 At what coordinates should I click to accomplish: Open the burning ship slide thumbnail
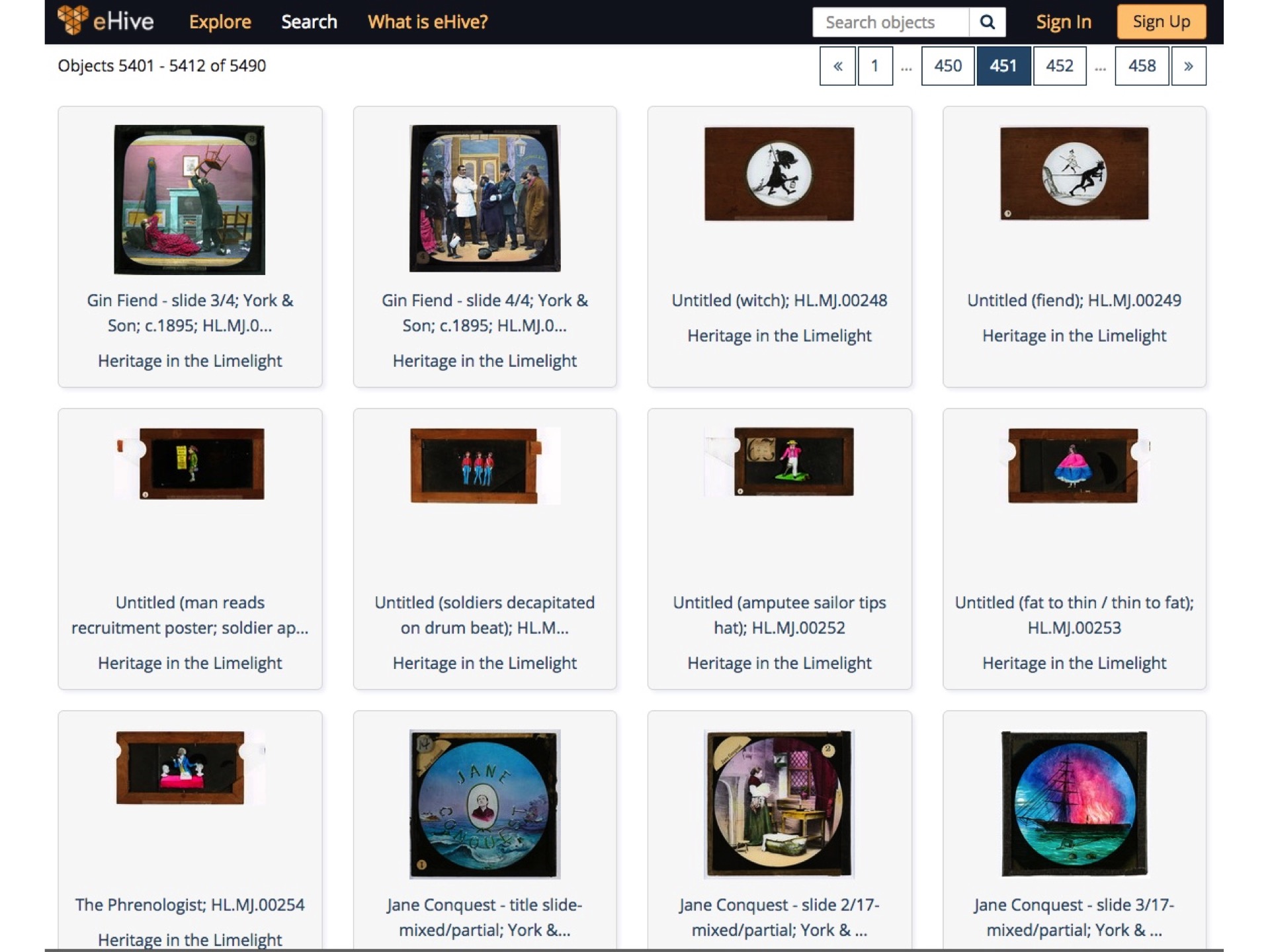pyautogui.click(x=1074, y=804)
